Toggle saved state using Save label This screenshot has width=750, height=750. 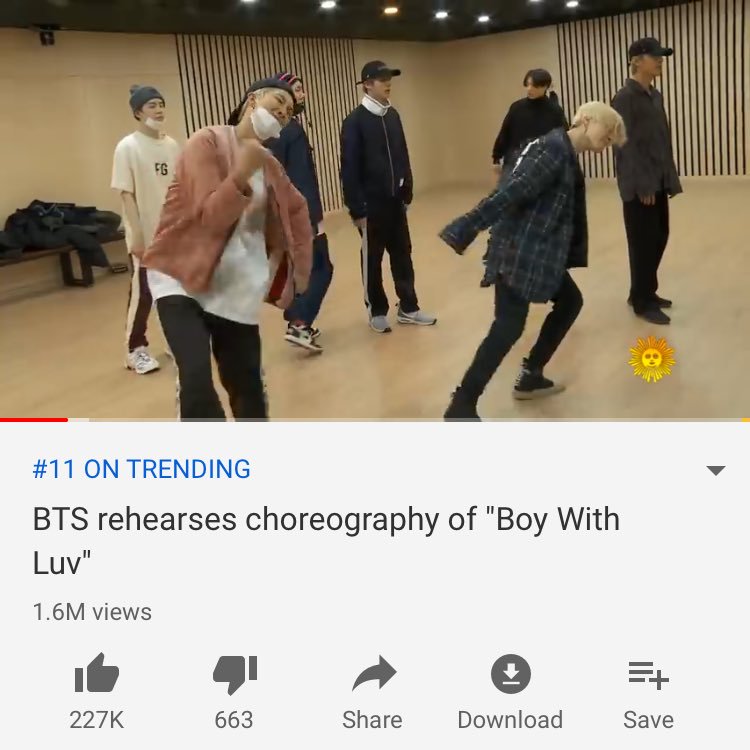[x=648, y=720]
